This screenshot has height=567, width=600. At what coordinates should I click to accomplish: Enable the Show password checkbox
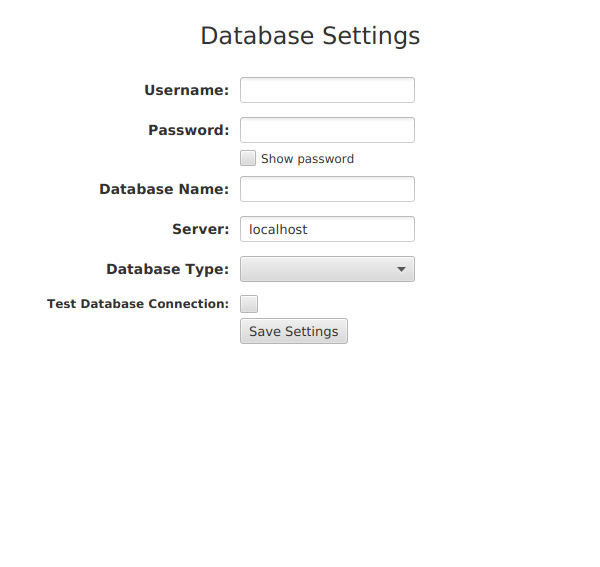coord(248,158)
